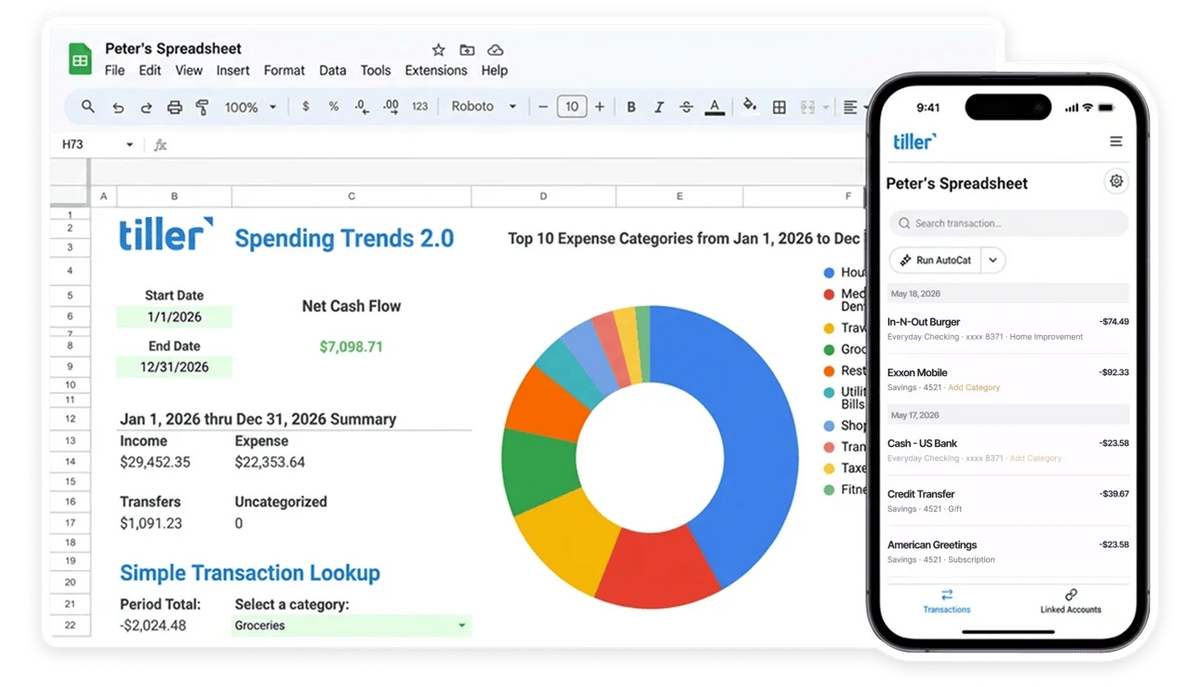Open the Edit menu
Image resolution: width=1200 pixels, height=687 pixels.
(x=150, y=71)
